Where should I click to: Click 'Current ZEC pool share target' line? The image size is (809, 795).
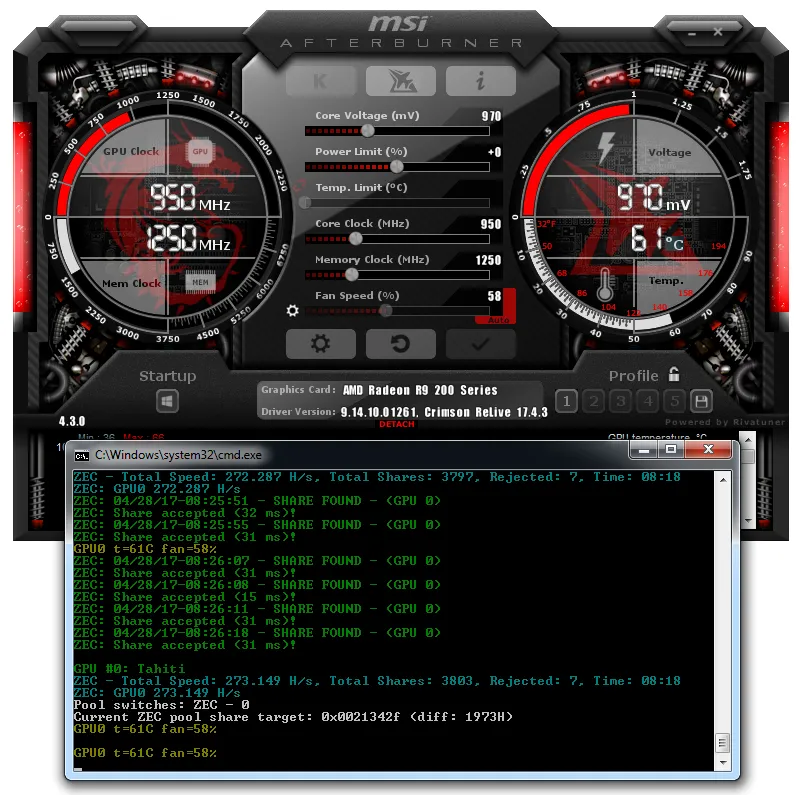click(x=293, y=717)
